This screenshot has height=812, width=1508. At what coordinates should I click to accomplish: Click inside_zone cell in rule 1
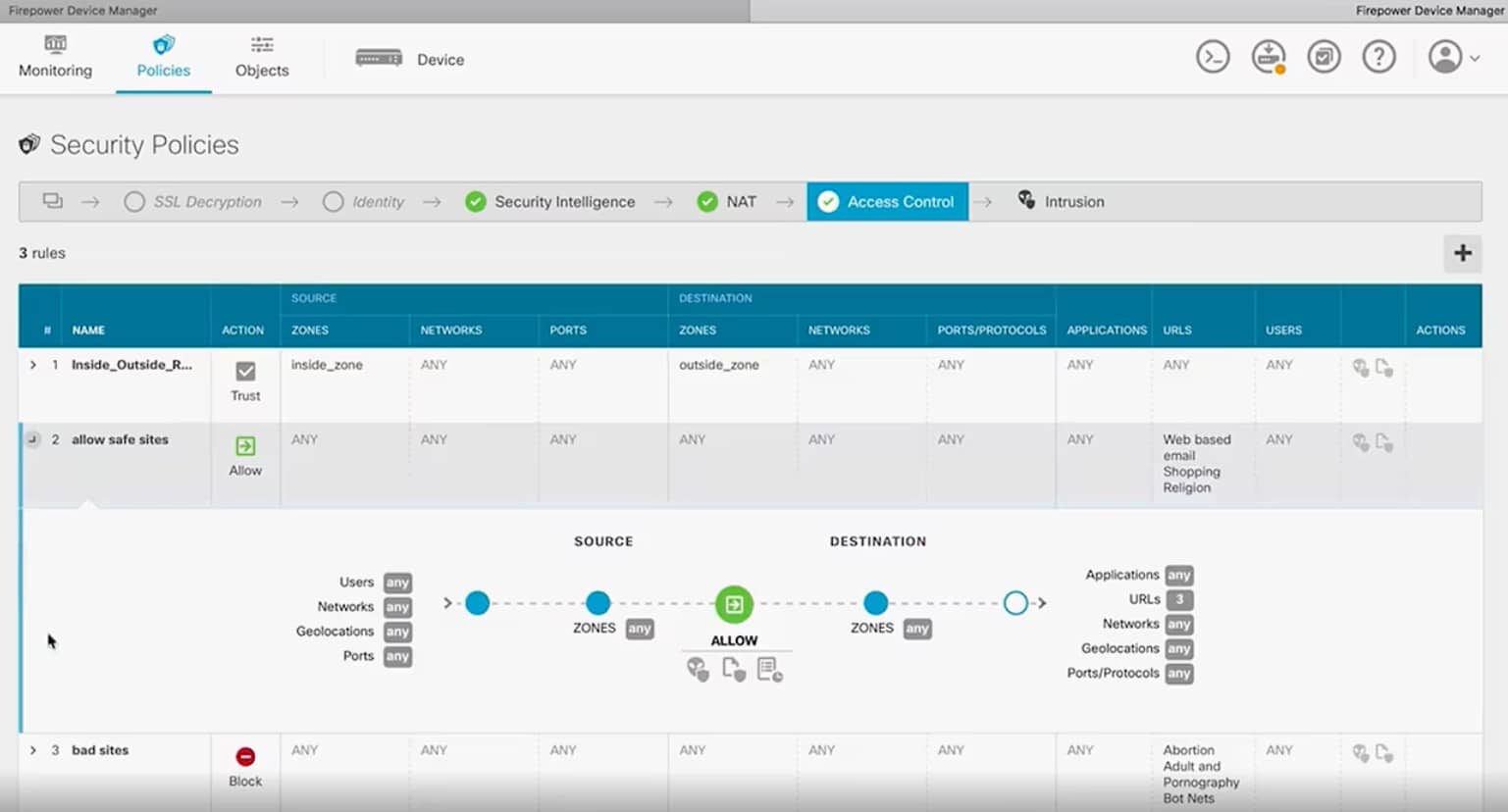click(327, 365)
